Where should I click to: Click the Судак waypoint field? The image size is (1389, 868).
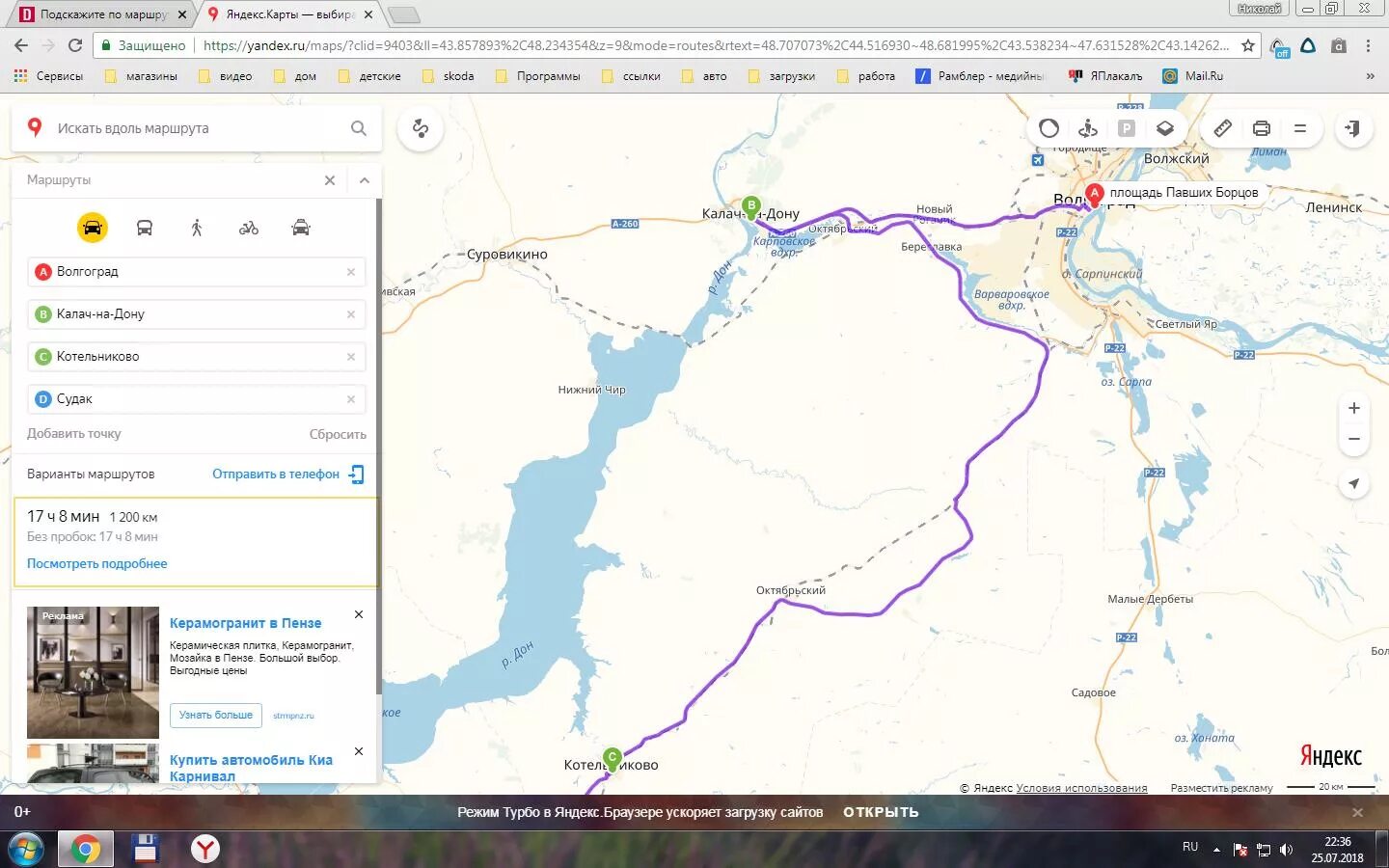pos(197,399)
